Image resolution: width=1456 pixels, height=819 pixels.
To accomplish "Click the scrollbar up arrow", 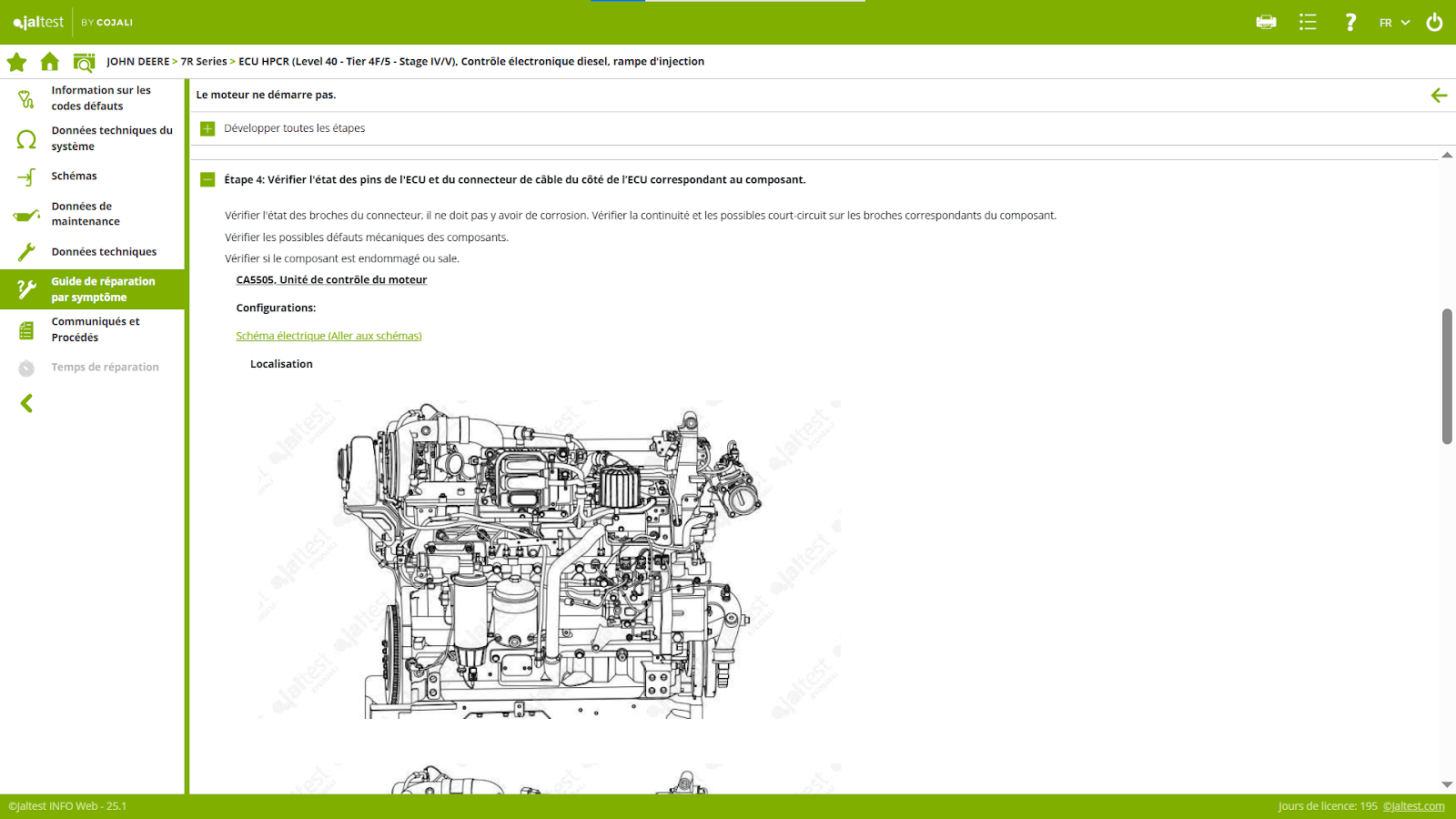I will 1447,155.
